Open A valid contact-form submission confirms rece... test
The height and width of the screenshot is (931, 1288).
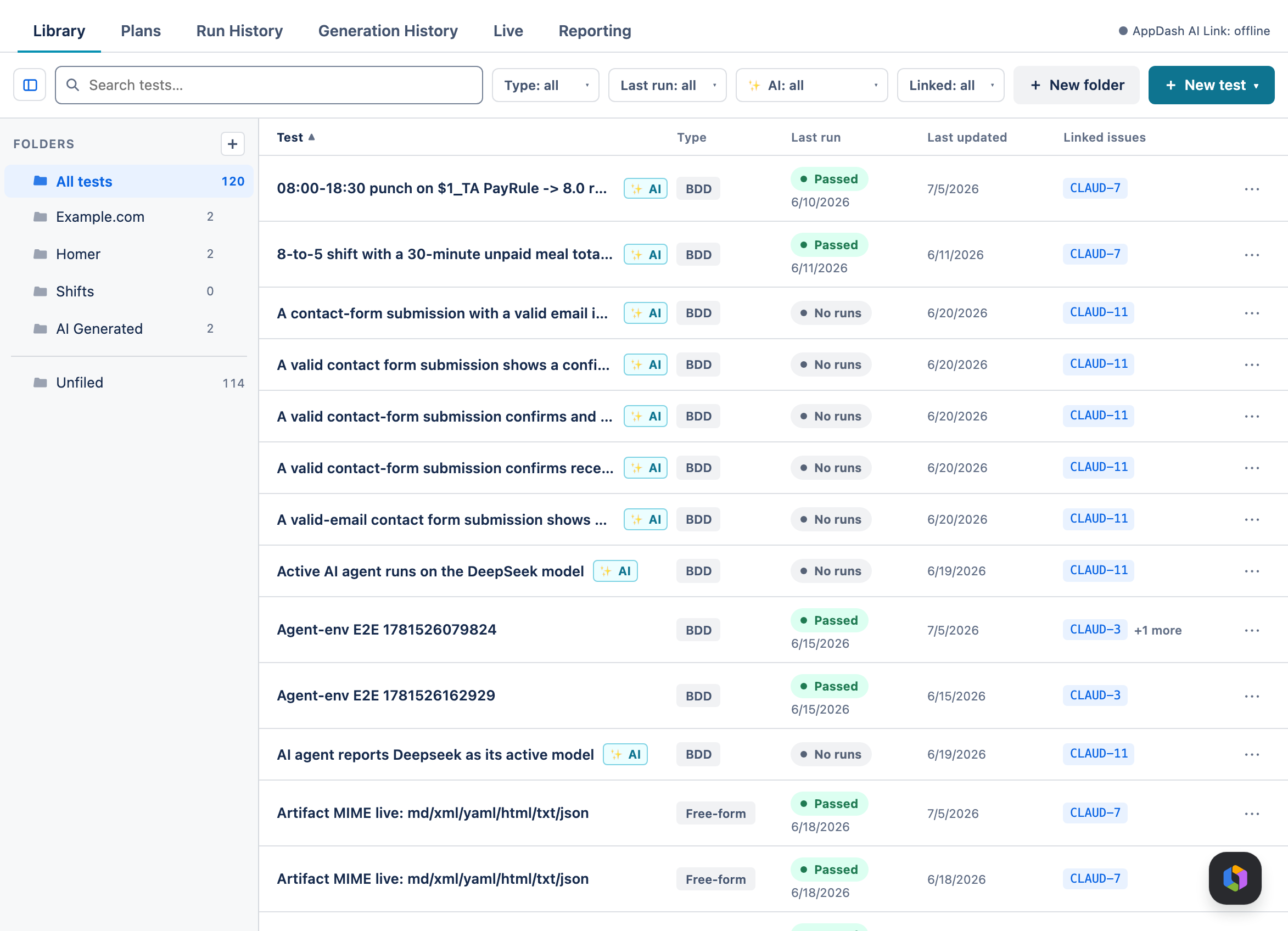click(445, 468)
